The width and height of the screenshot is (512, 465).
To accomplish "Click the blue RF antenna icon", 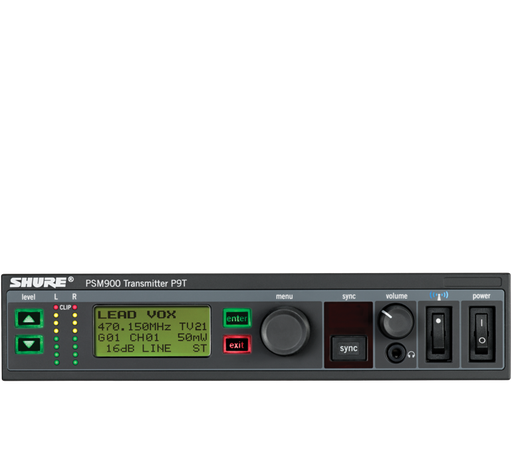I will 439,296.
